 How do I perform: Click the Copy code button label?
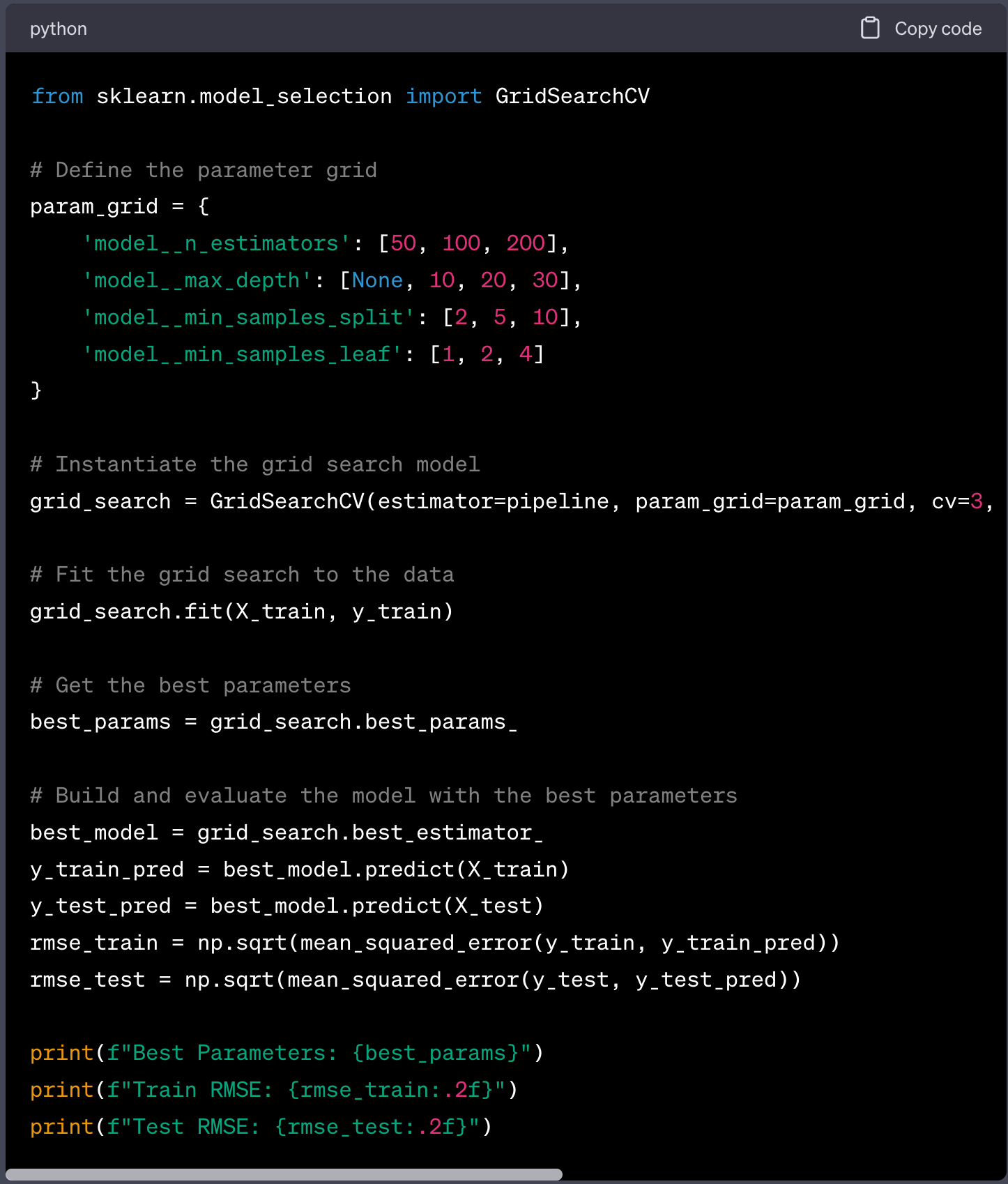tap(938, 29)
